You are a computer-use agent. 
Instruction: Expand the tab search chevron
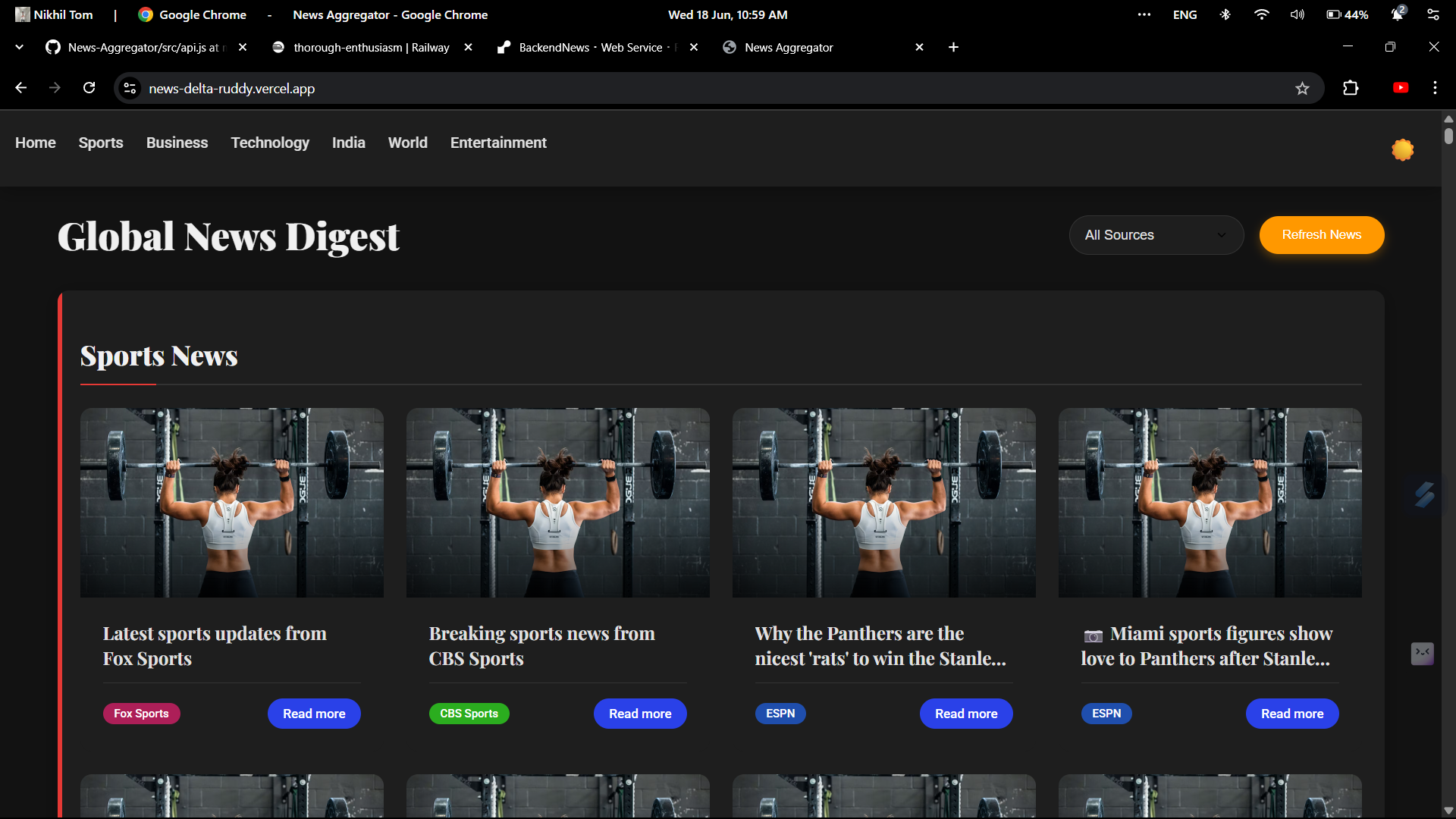click(19, 47)
